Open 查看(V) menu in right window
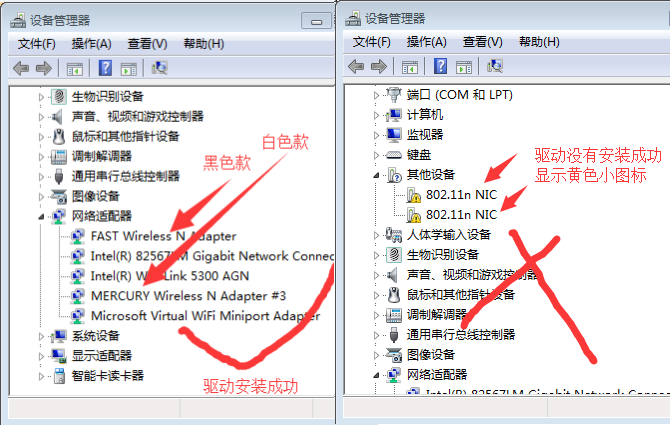This screenshot has height=425, width=670. coord(482,42)
